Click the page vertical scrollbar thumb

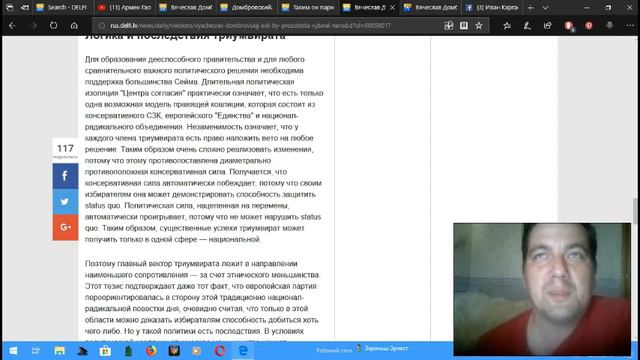[635, 211]
